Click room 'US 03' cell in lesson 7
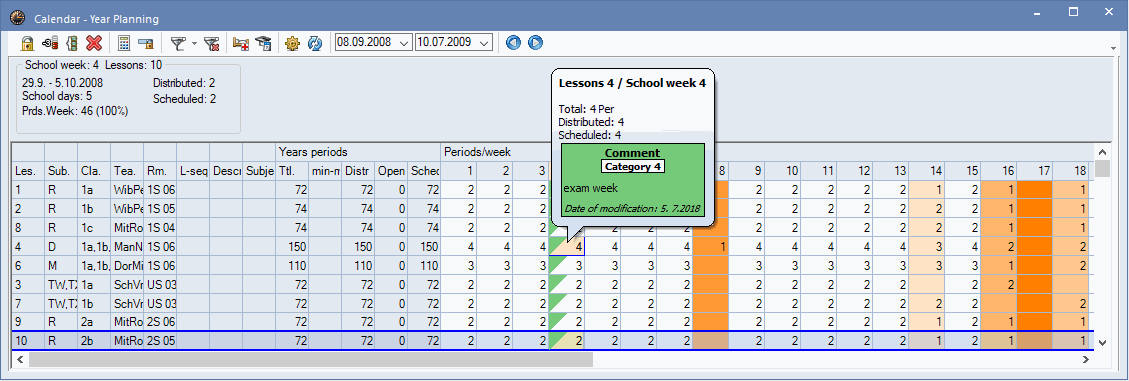 point(160,302)
